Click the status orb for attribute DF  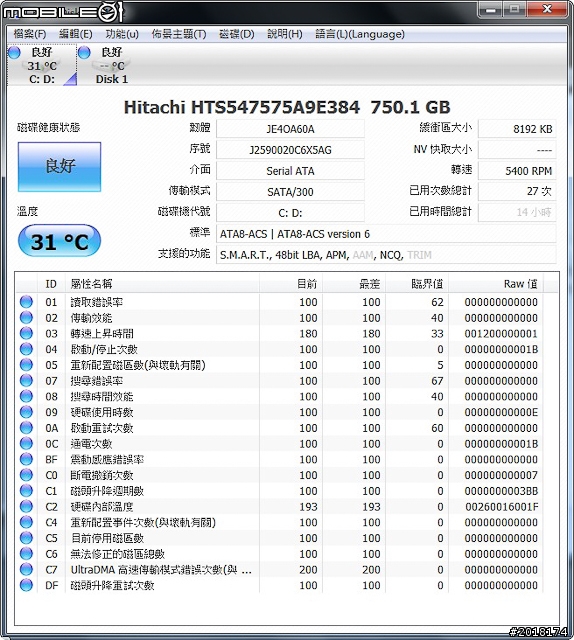point(26,585)
